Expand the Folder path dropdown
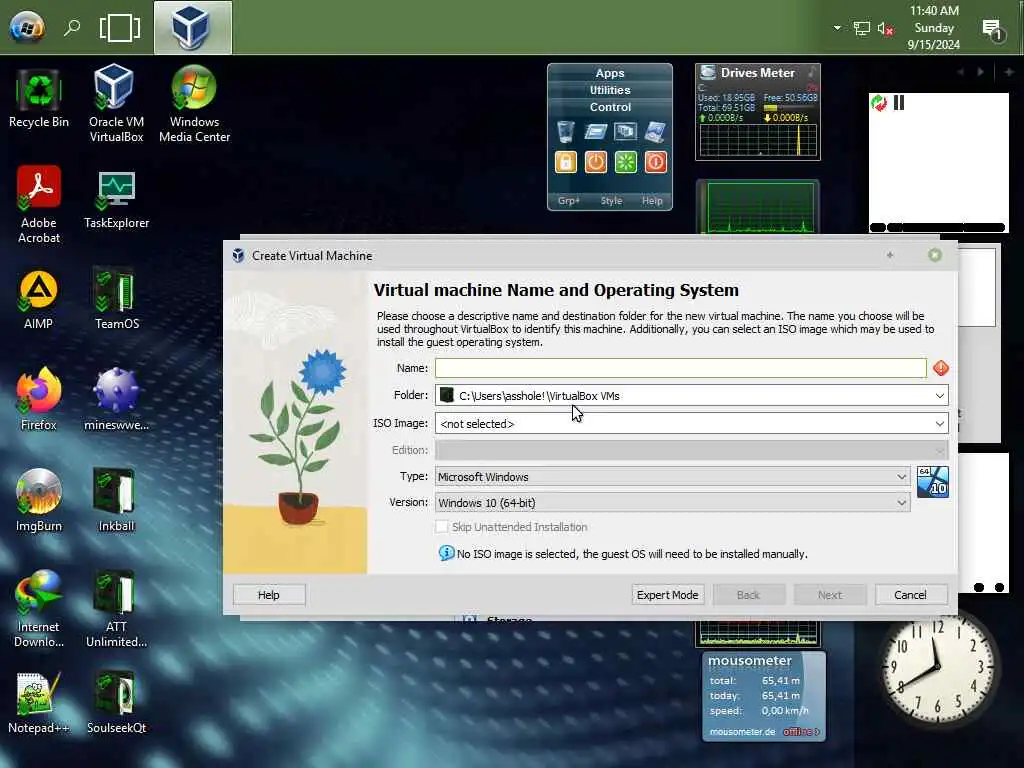 pyautogui.click(x=939, y=396)
